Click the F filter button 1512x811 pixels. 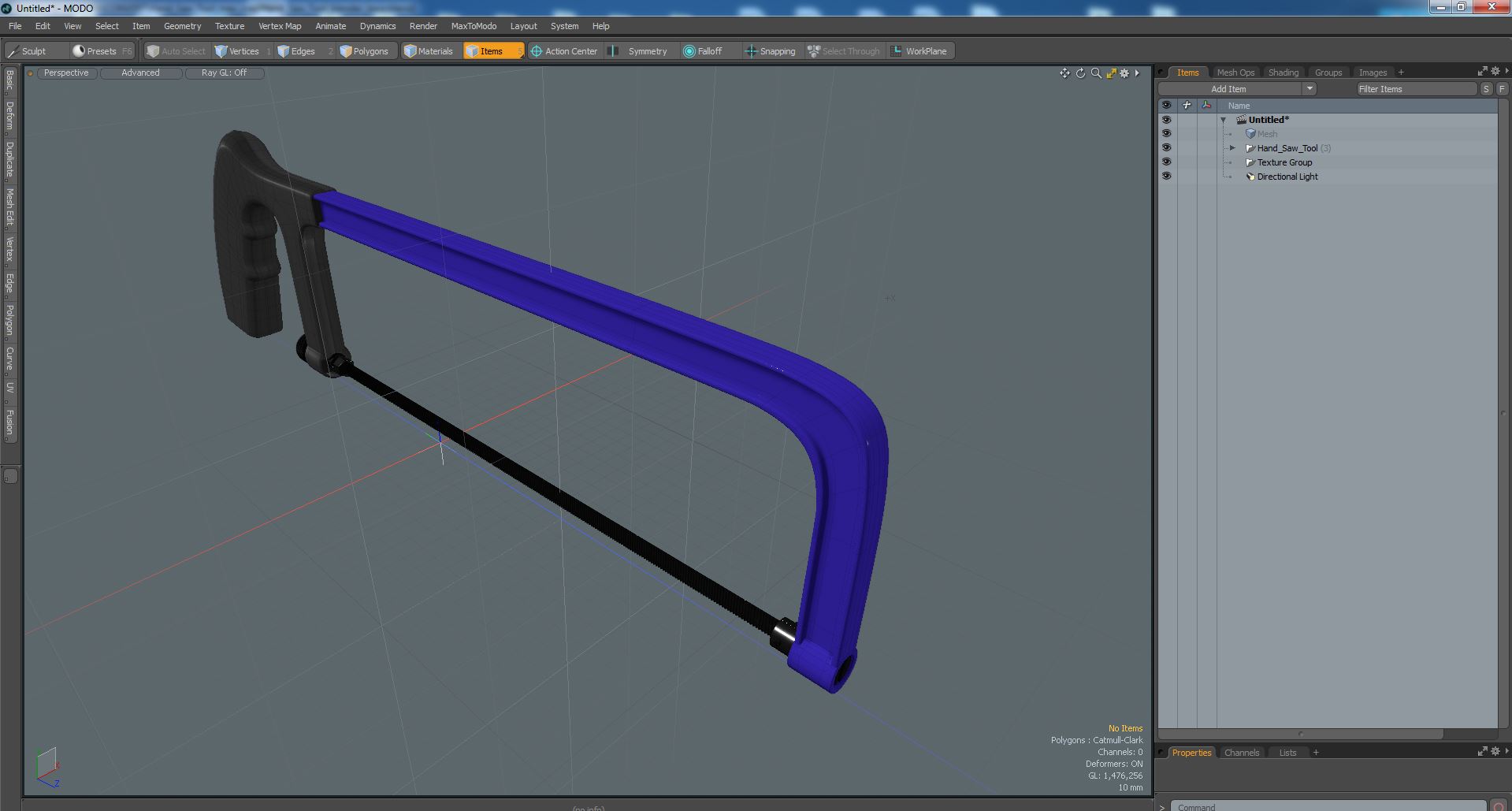tap(1502, 89)
